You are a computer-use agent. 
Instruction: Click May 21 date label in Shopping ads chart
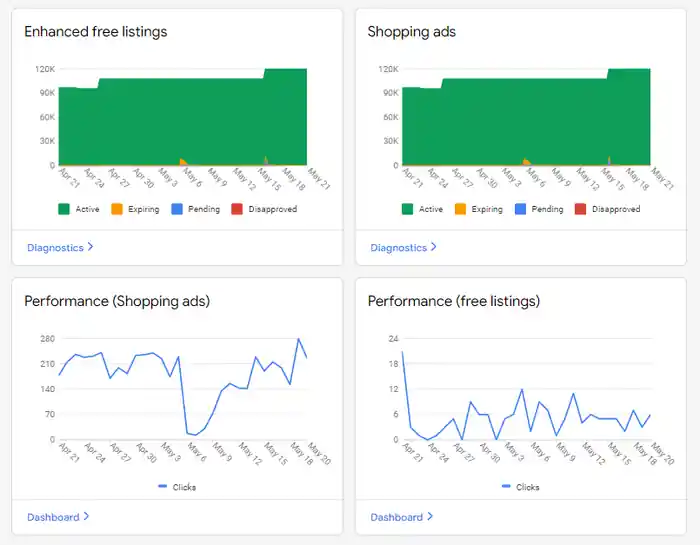pyautogui.click(x=662, y=179)
